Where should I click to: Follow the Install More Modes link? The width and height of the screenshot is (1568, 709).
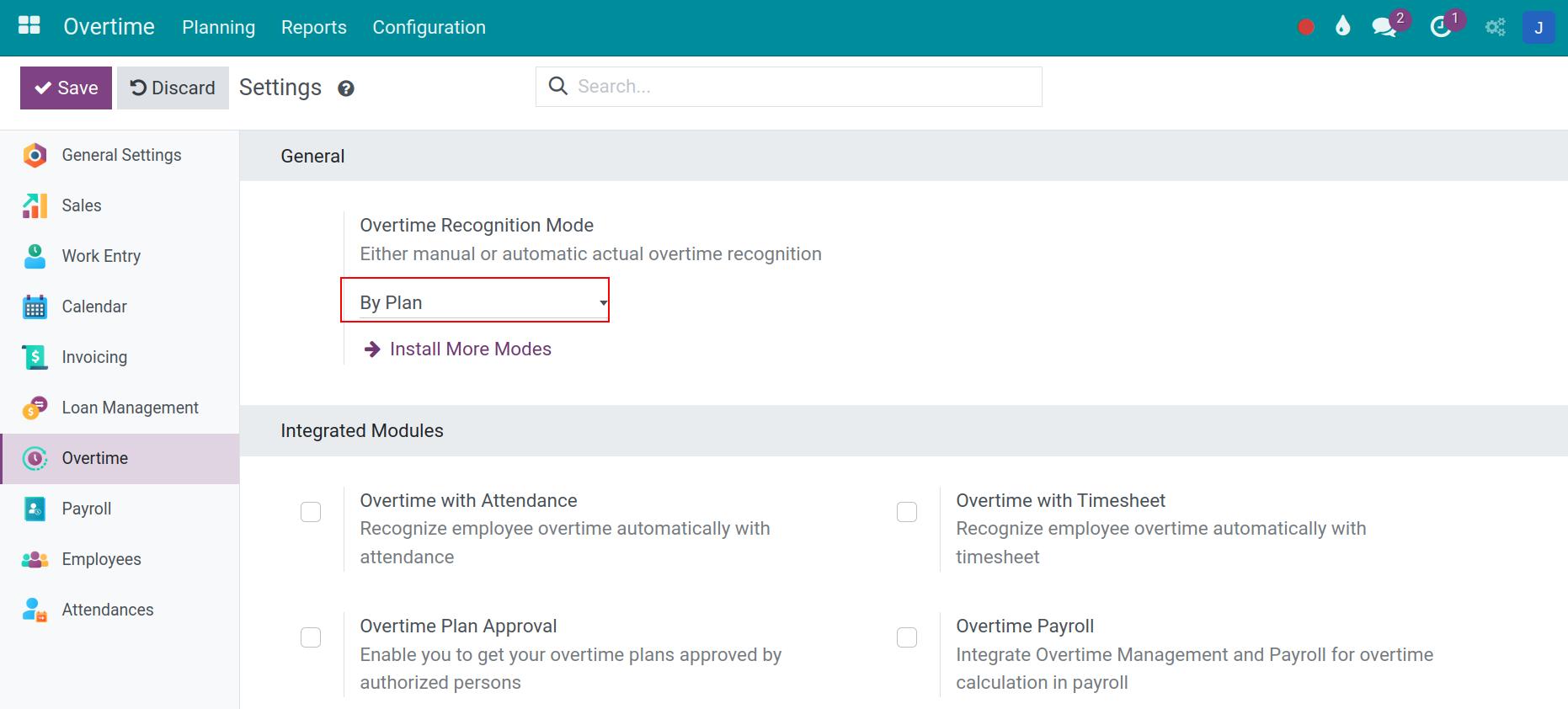point(470,349)
